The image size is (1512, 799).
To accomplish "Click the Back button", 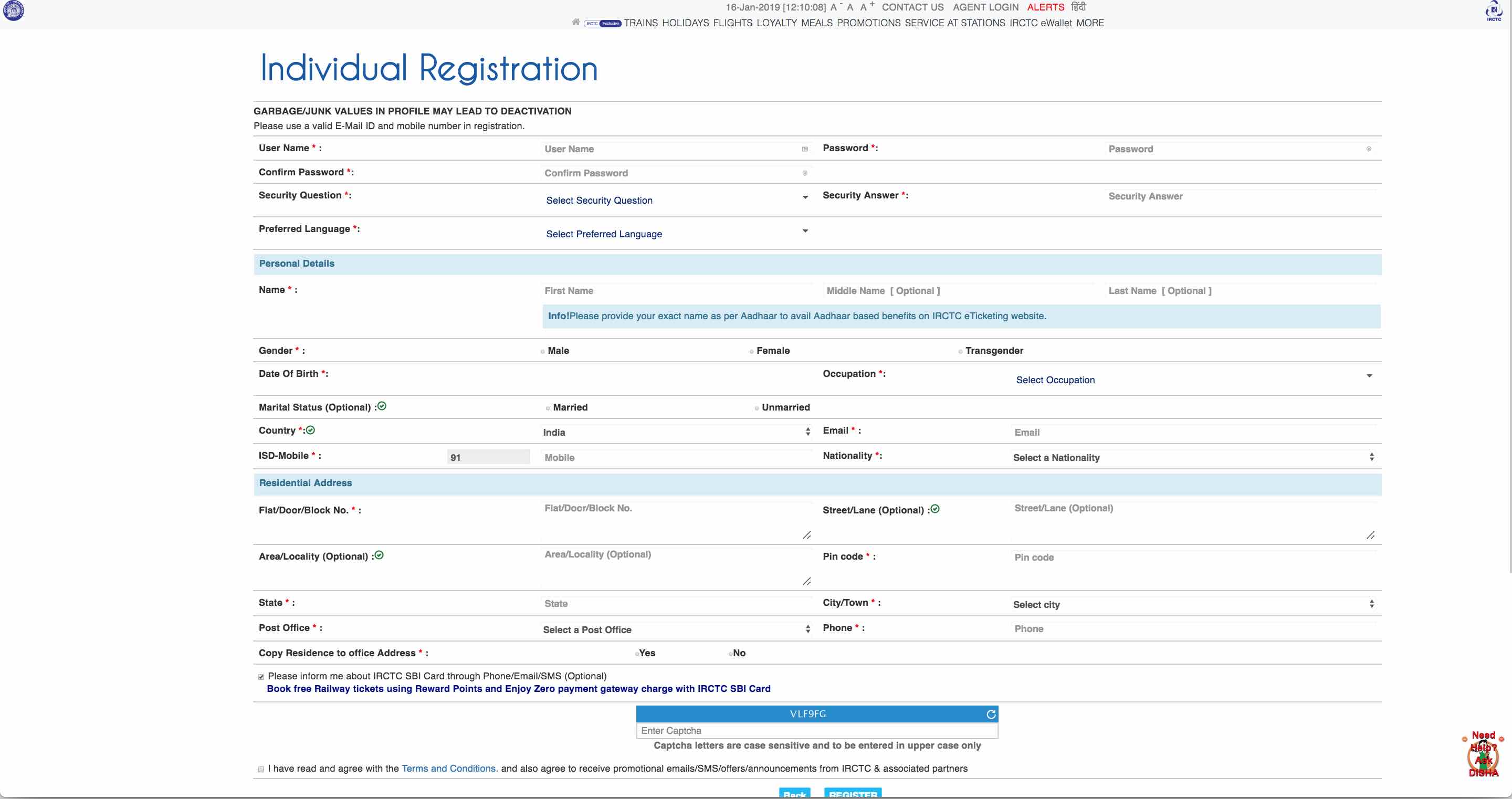I will pos(795,793).
